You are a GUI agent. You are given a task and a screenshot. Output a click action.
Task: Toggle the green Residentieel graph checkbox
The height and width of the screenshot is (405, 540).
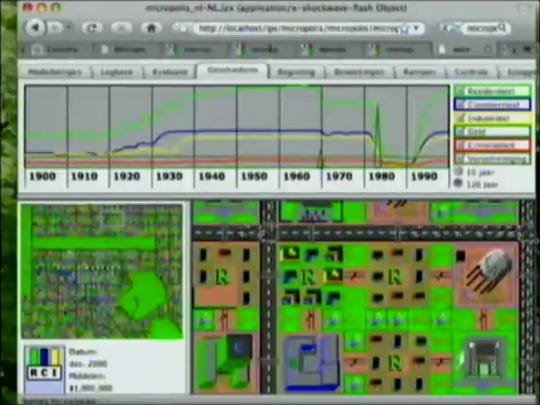coord(492,91)
